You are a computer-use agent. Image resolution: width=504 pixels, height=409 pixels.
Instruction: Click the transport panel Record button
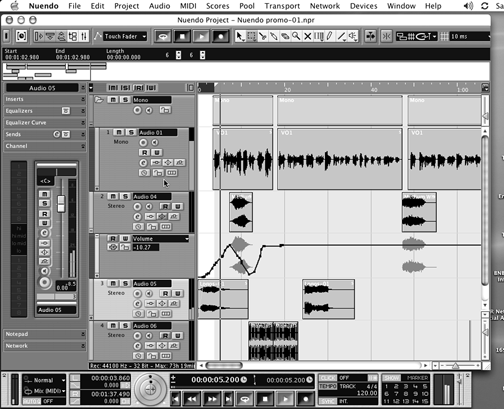click(x=305, y=399)
